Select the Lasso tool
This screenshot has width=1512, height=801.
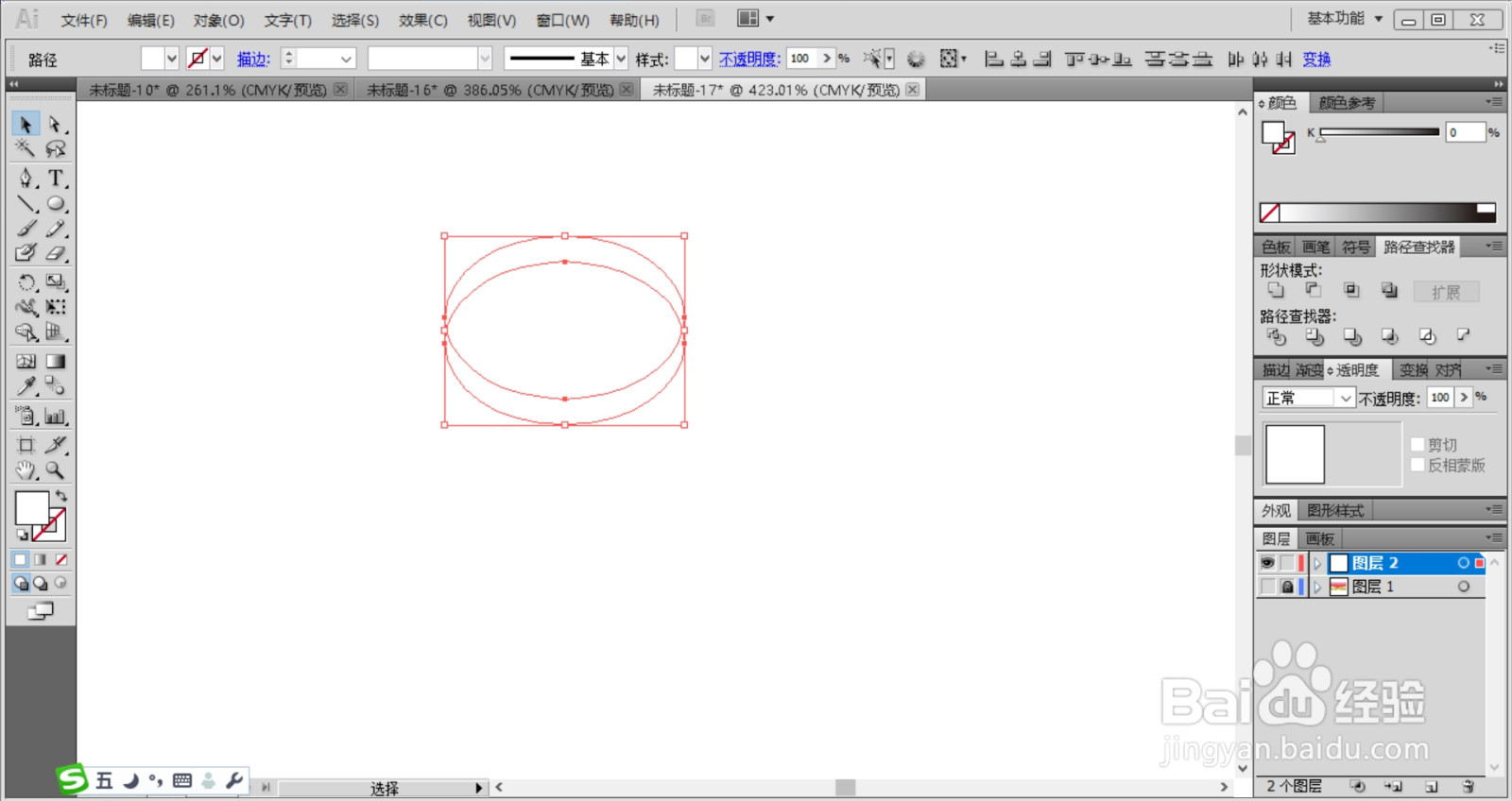tap(56, 148)
